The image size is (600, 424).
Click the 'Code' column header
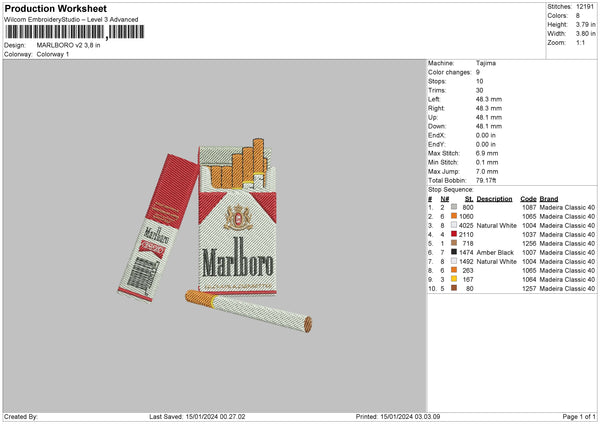click(x=528, y=199)
